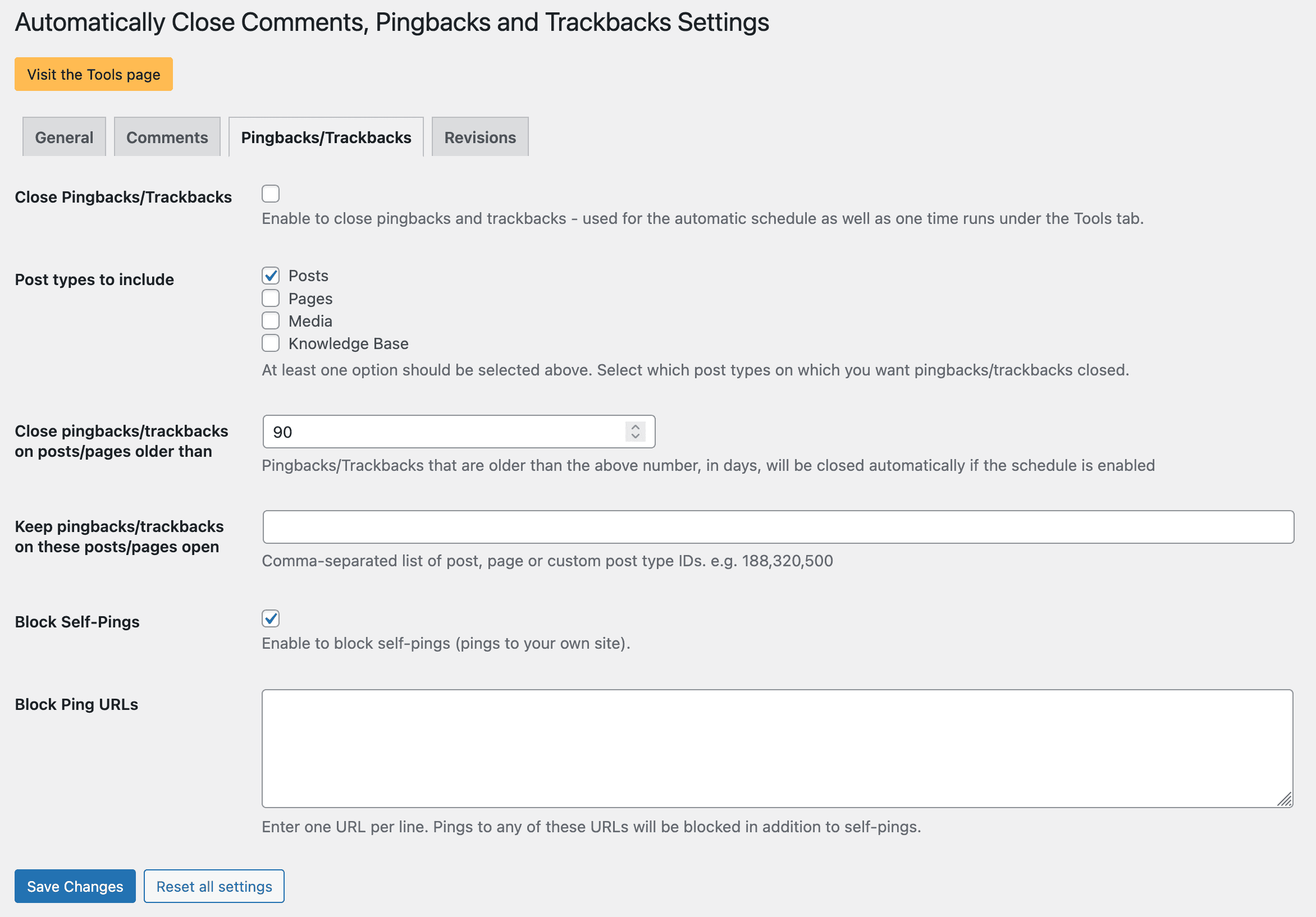Click inside the Block Ping URLs textarea
This screenshot has width=1316, height=917.
pyautogui.click(x=777, y=749)
